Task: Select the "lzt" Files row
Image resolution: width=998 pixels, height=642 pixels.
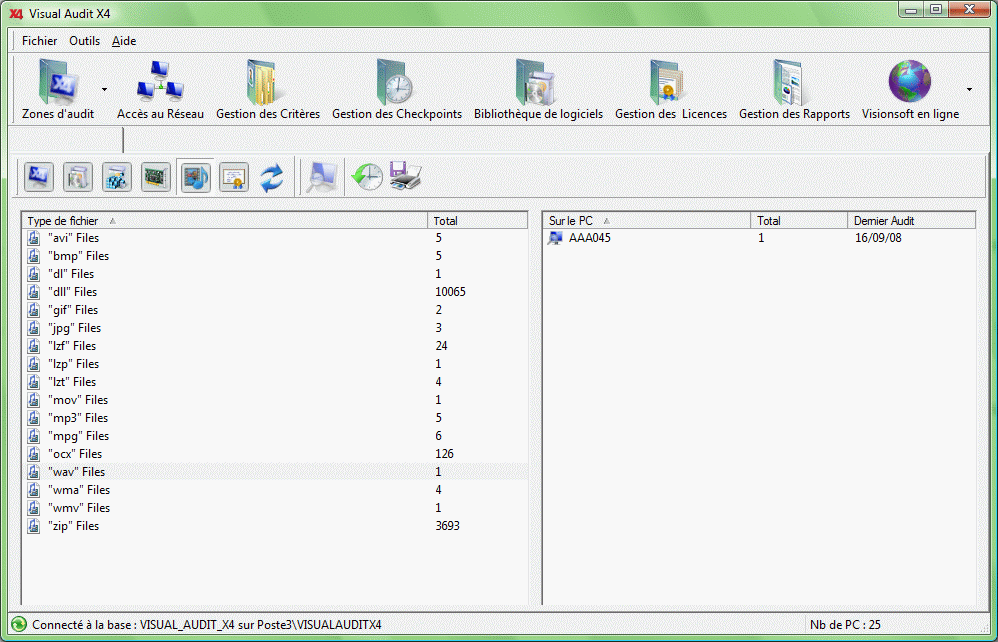Action: [275, 382]
